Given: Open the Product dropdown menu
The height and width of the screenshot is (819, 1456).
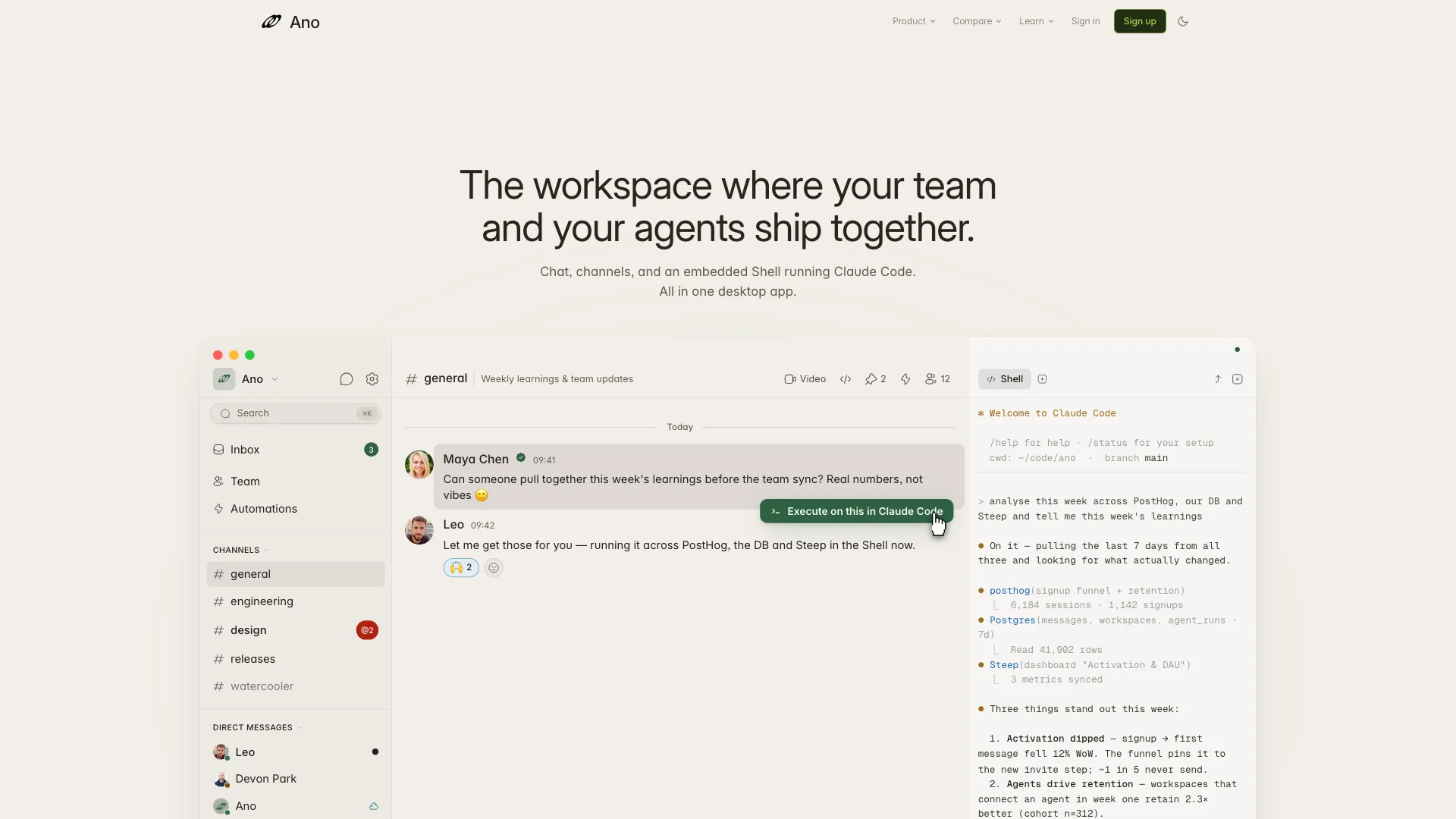Looking at the screenshot, I should pyautogui.click(x=914, y=21).
